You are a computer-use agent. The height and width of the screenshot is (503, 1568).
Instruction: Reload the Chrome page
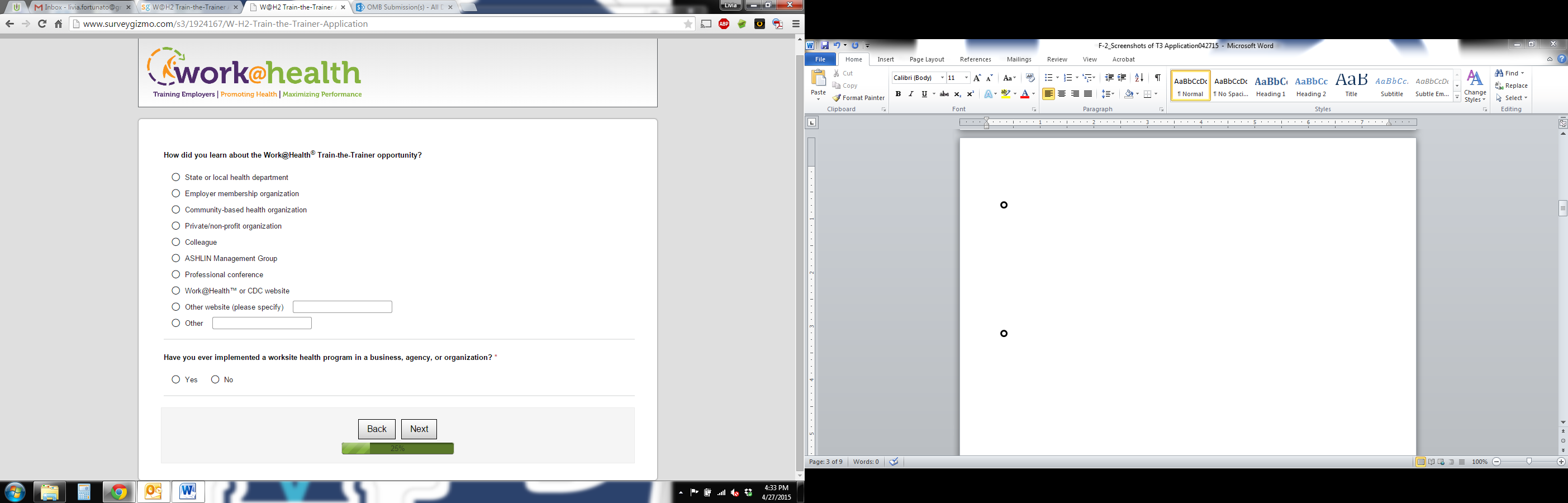coord(42,25)
